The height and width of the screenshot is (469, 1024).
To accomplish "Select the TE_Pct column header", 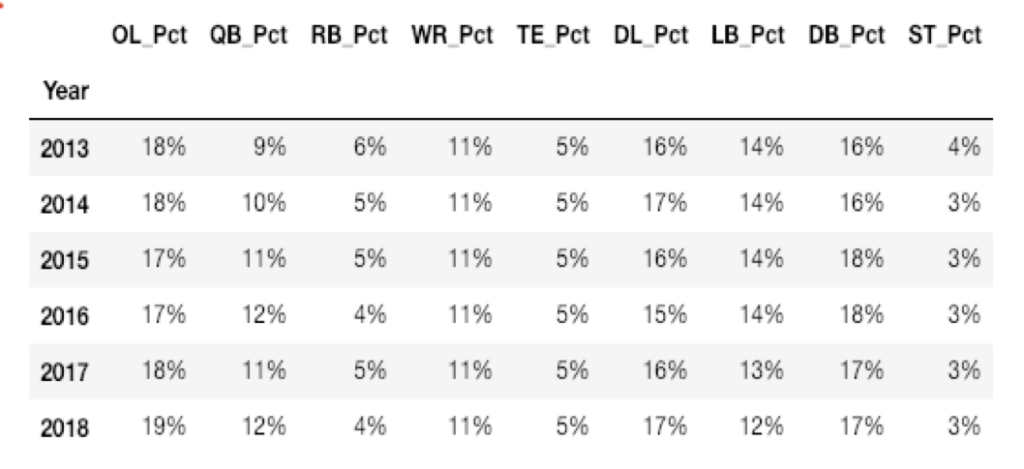I will coord(553,36).
